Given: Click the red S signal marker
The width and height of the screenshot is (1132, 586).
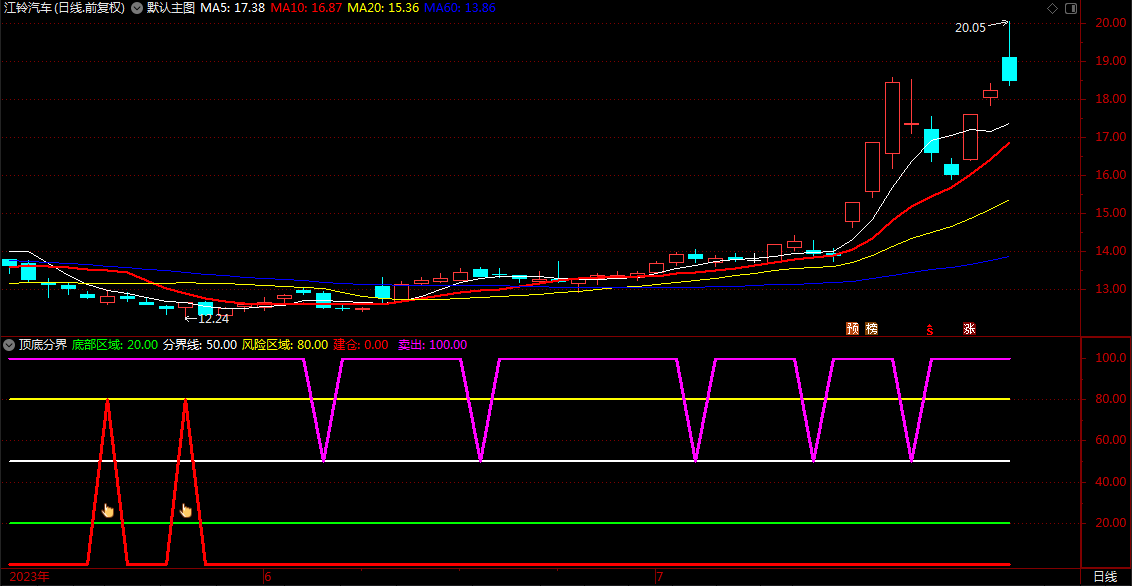Looking at the screenshot, I should pyautogui.click(x=931, y=330).
